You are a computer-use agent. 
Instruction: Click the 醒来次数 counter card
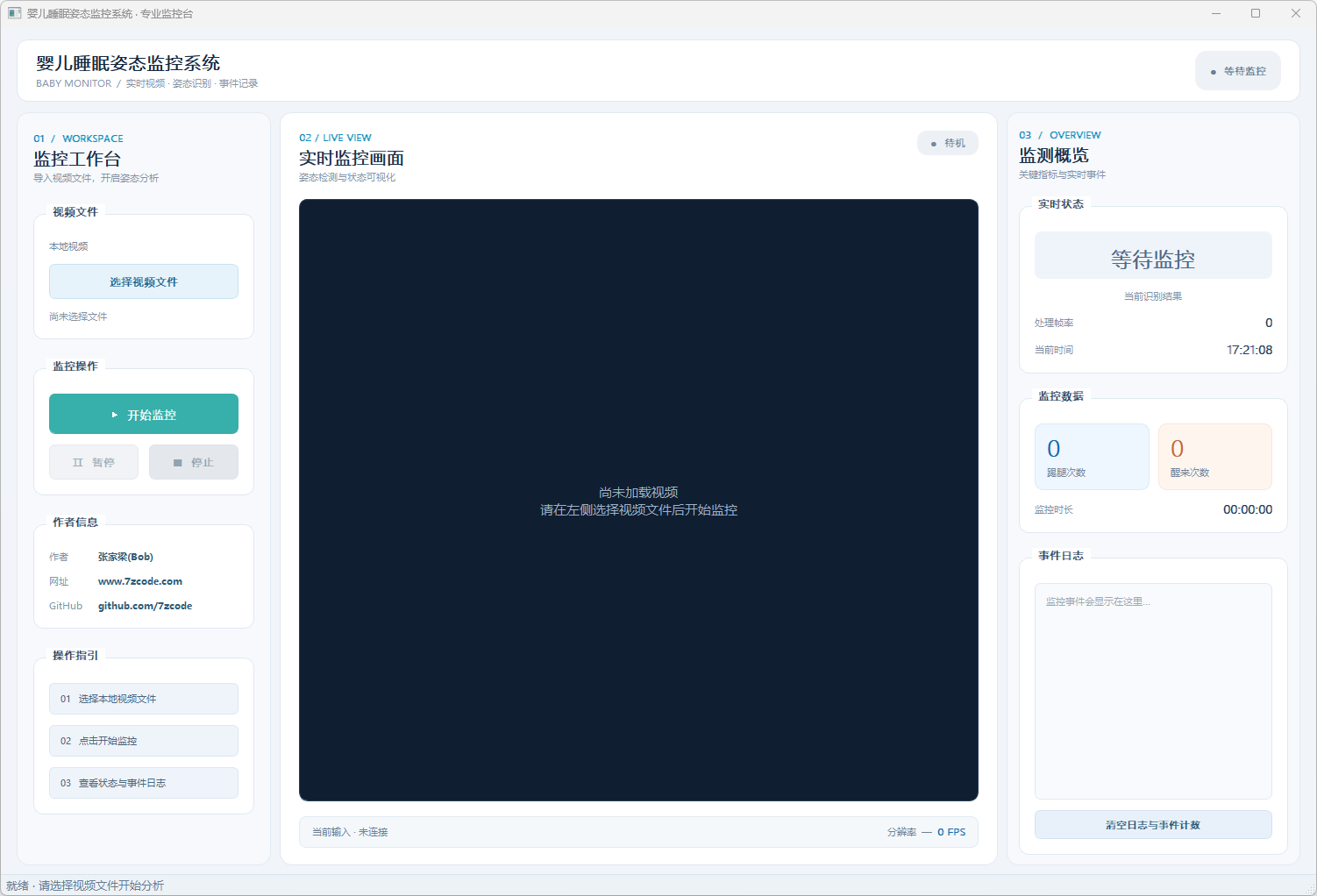pos(1215,457)
